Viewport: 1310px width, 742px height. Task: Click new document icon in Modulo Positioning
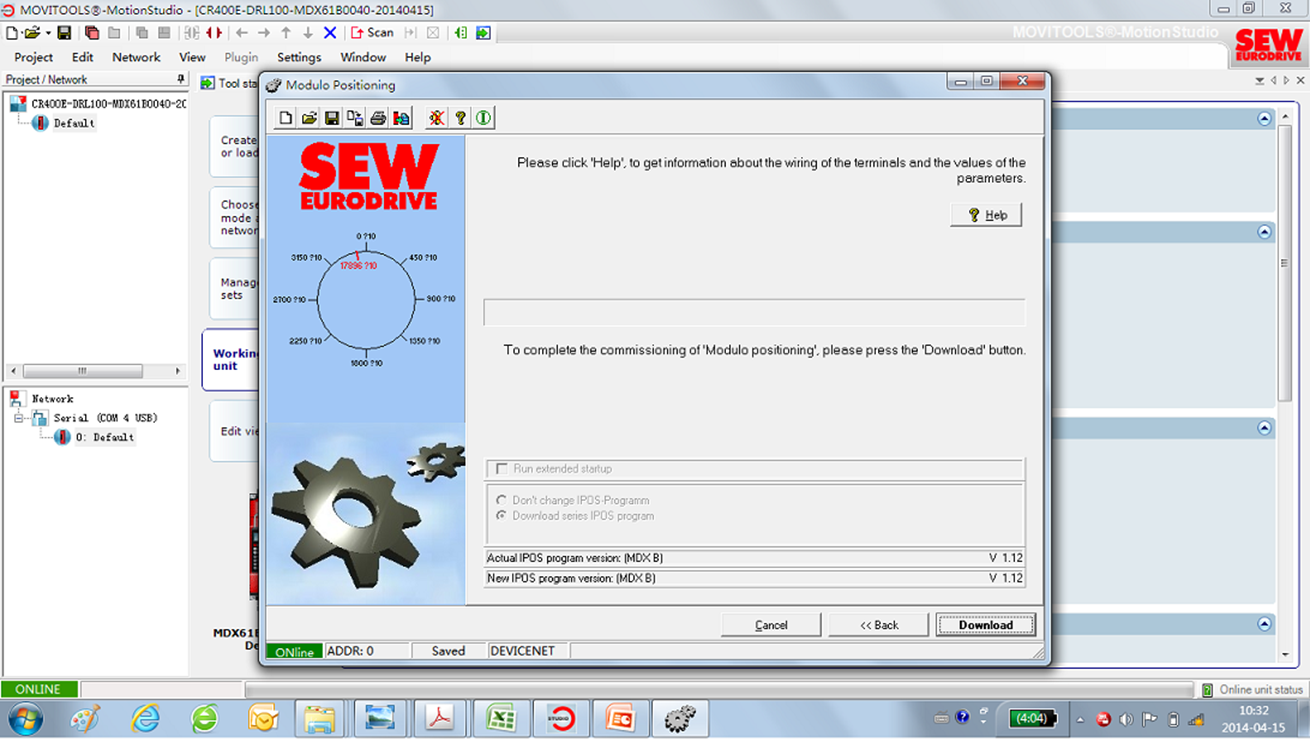(286, 118)
